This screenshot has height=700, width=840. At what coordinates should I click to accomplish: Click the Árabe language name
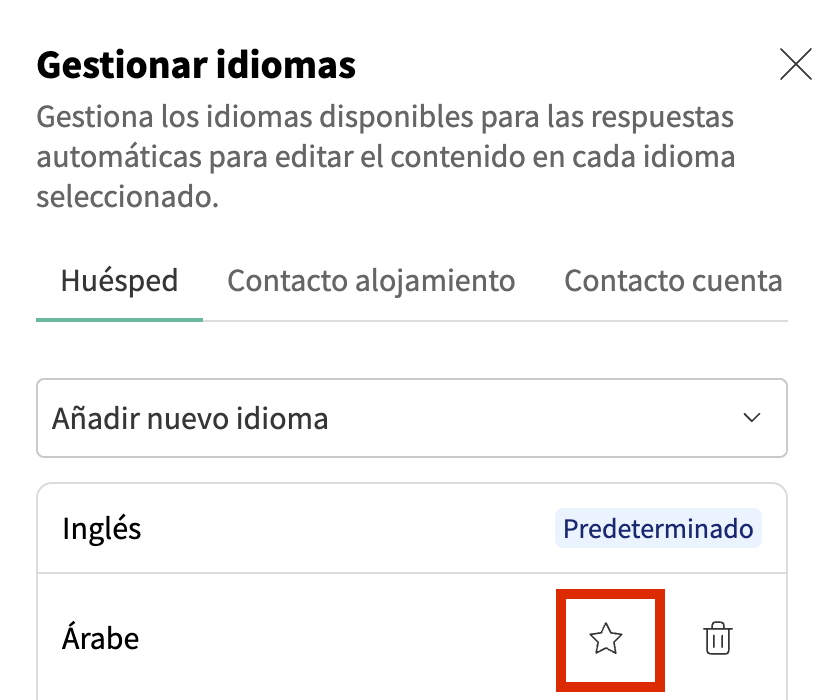(x=100, y=638)
